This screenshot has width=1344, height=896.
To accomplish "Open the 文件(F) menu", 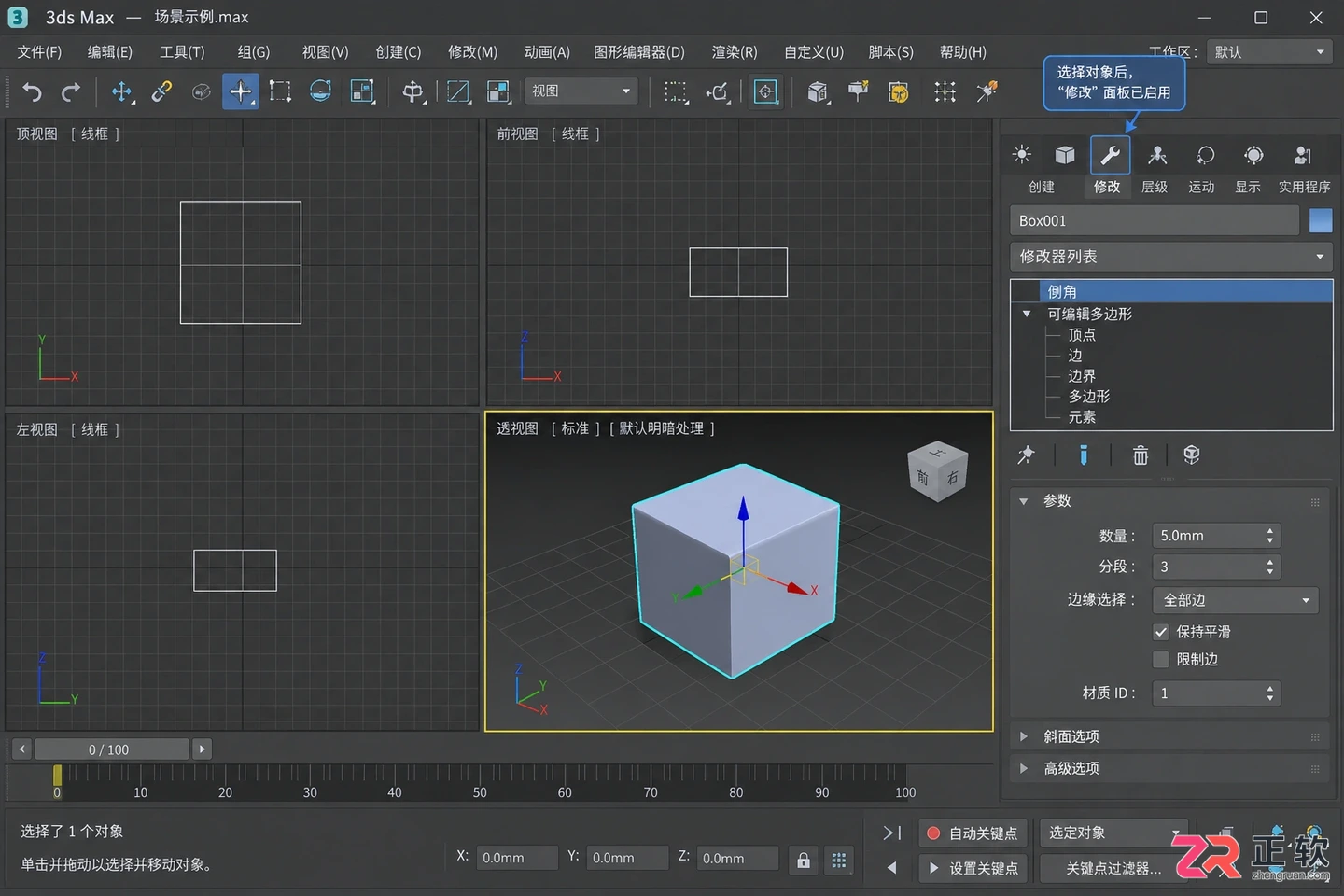I will click(39, 52).
